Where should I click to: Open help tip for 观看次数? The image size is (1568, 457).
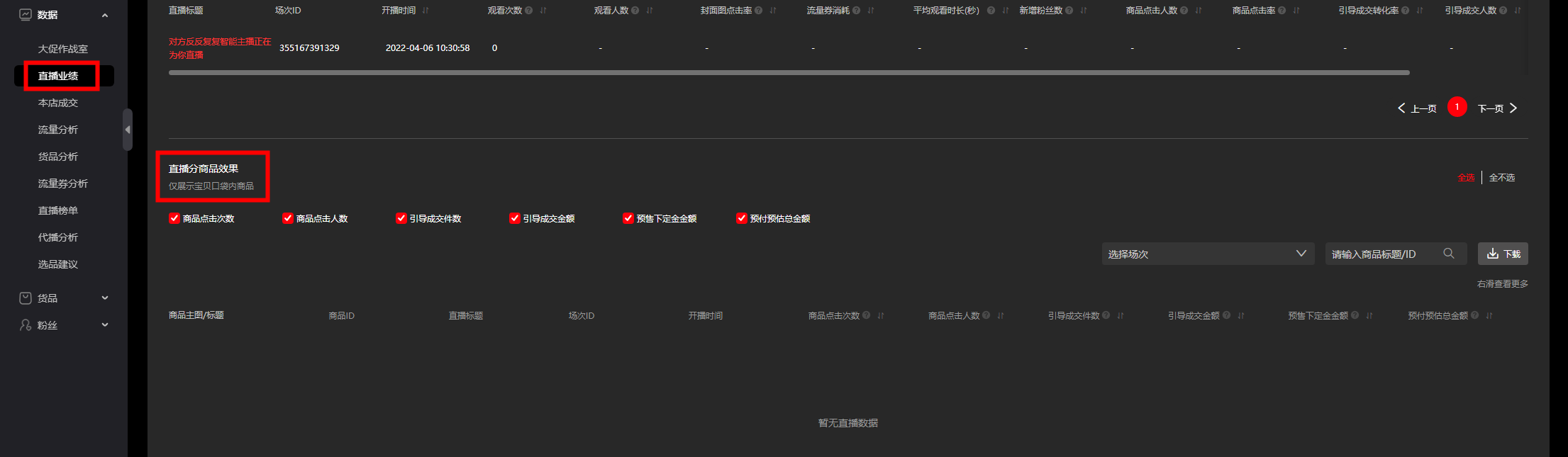tap(529, 11)
